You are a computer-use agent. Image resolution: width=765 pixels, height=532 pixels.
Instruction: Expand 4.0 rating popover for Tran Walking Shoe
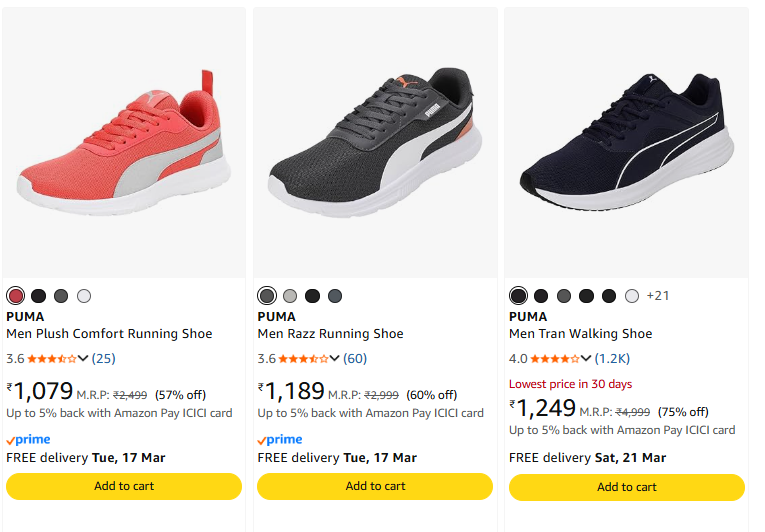[587, 358]
